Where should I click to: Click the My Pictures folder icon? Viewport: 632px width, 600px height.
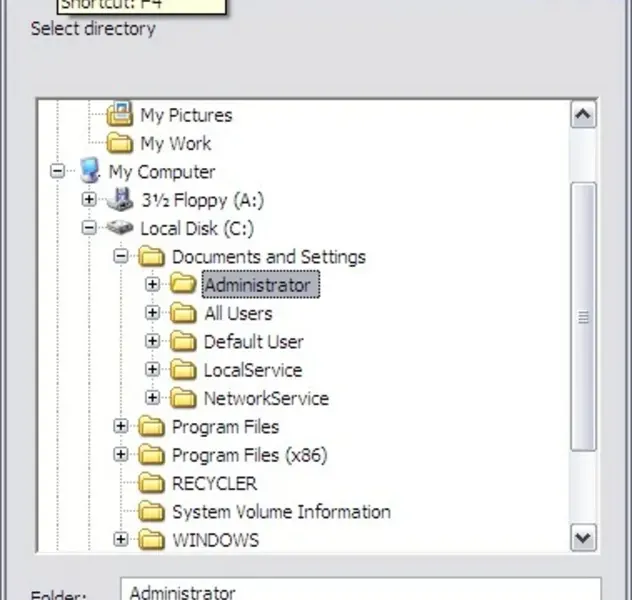pos(120,115)
